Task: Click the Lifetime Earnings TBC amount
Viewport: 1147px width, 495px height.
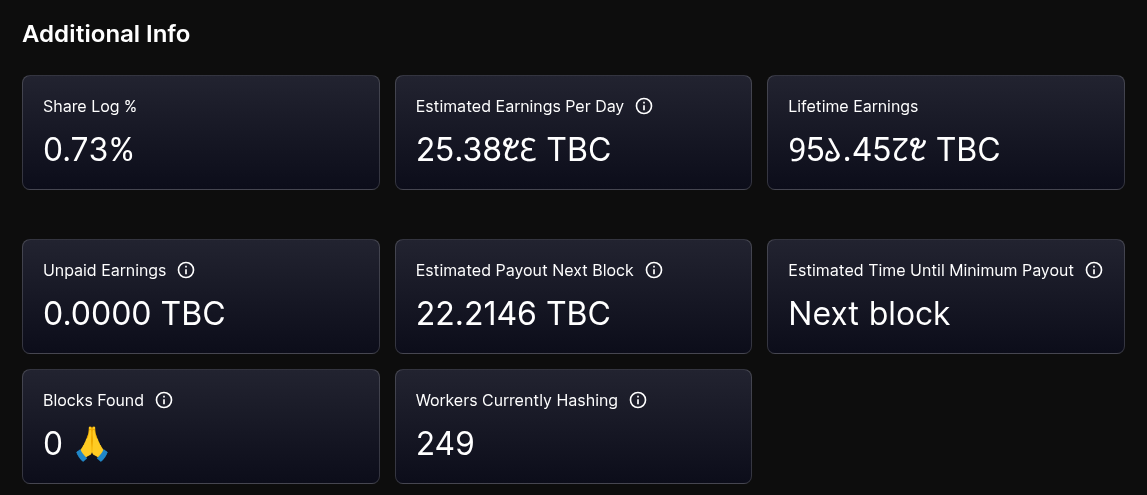Action: (x=894, y=150)
